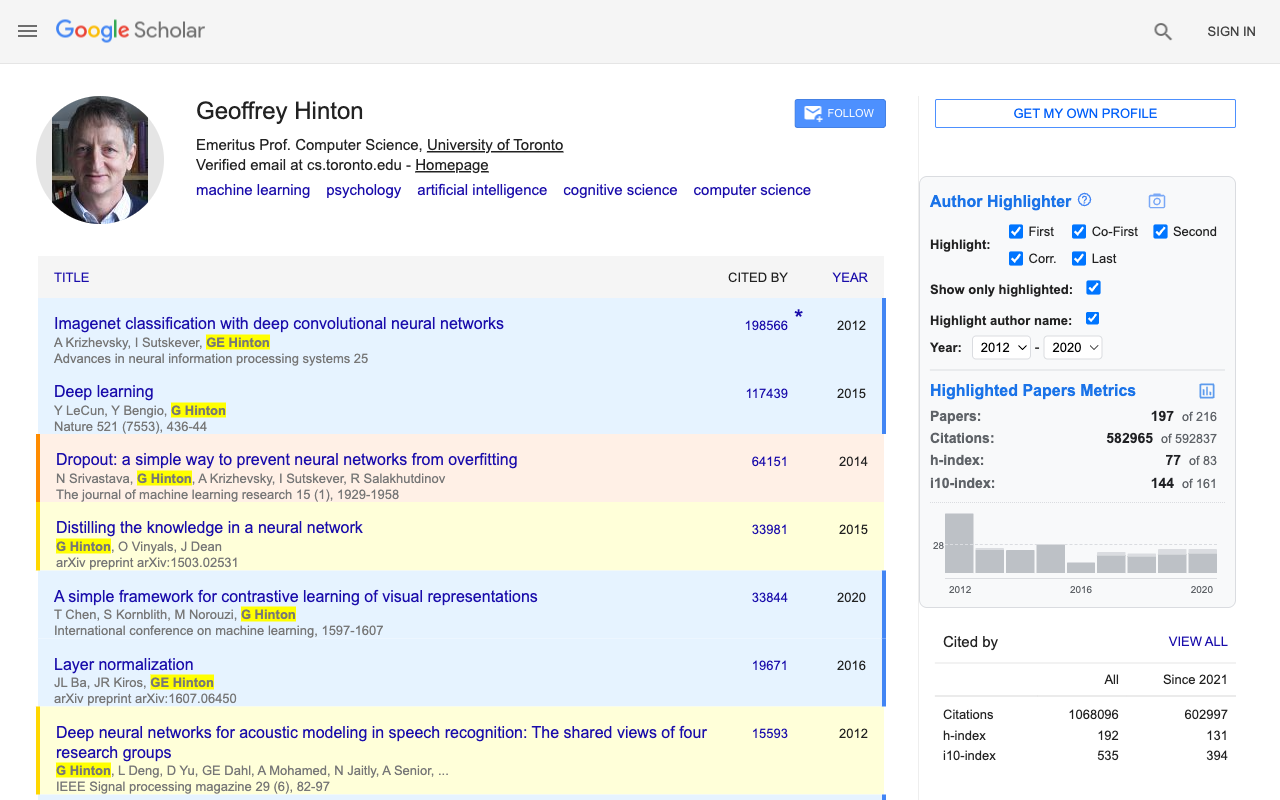Click citation count 33981

pos(770,529)
